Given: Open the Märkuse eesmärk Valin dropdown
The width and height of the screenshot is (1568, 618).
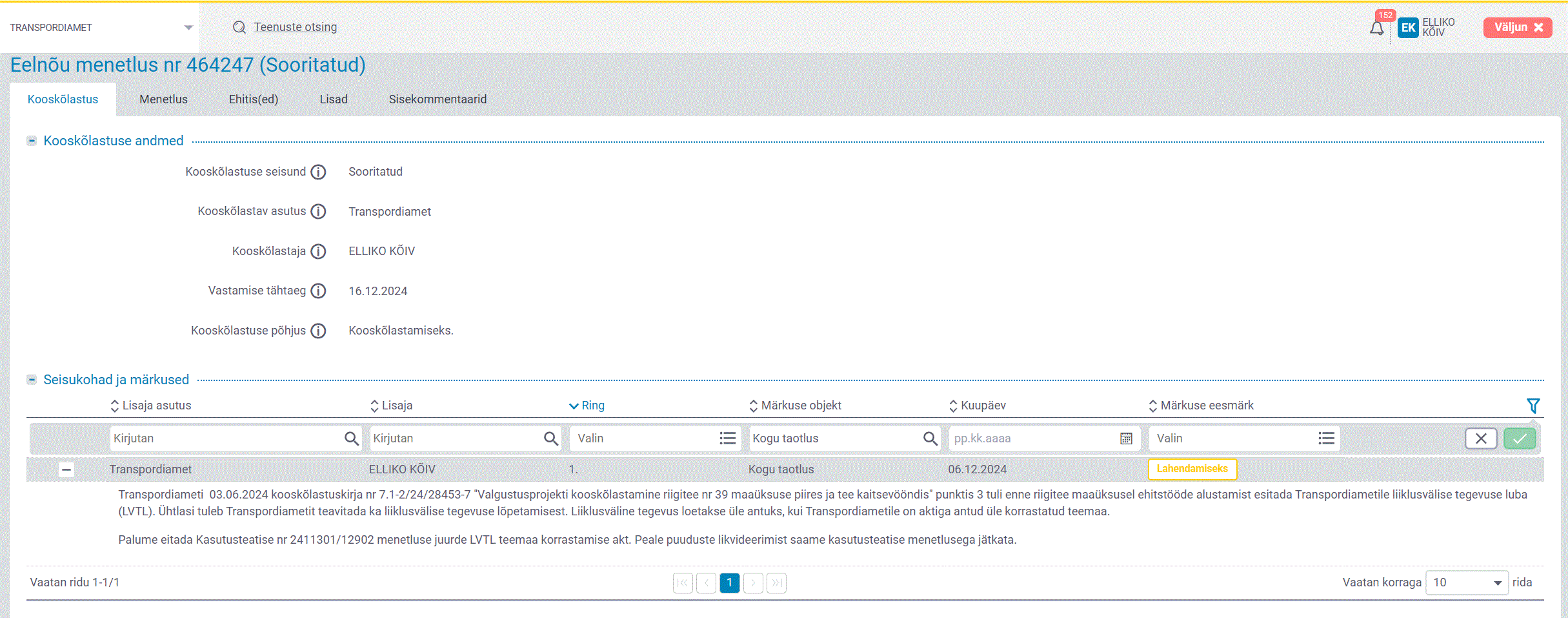Looking at the screenshot, I should (1245, 438).
